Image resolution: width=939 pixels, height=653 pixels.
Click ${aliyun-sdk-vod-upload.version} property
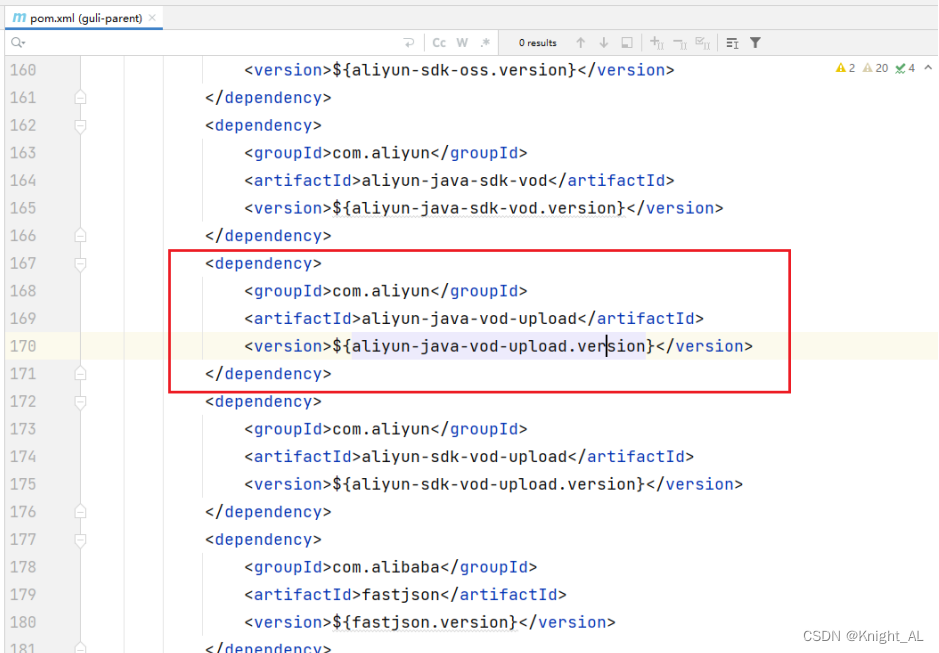(x=488, y=484)
